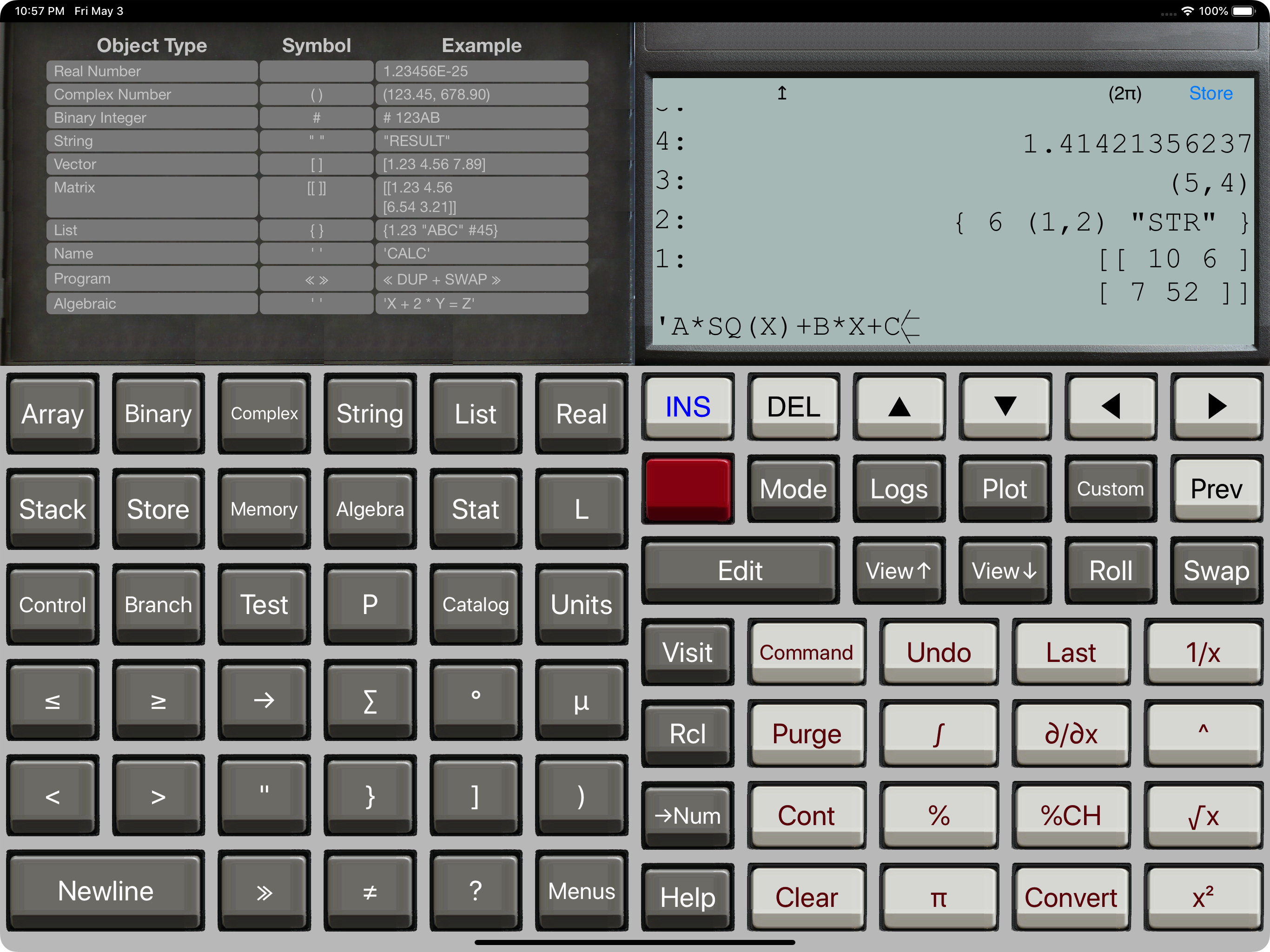Open the Store menu key
Screen dimensions: 1270x952
pyautogui.click(x=159, y=509)
